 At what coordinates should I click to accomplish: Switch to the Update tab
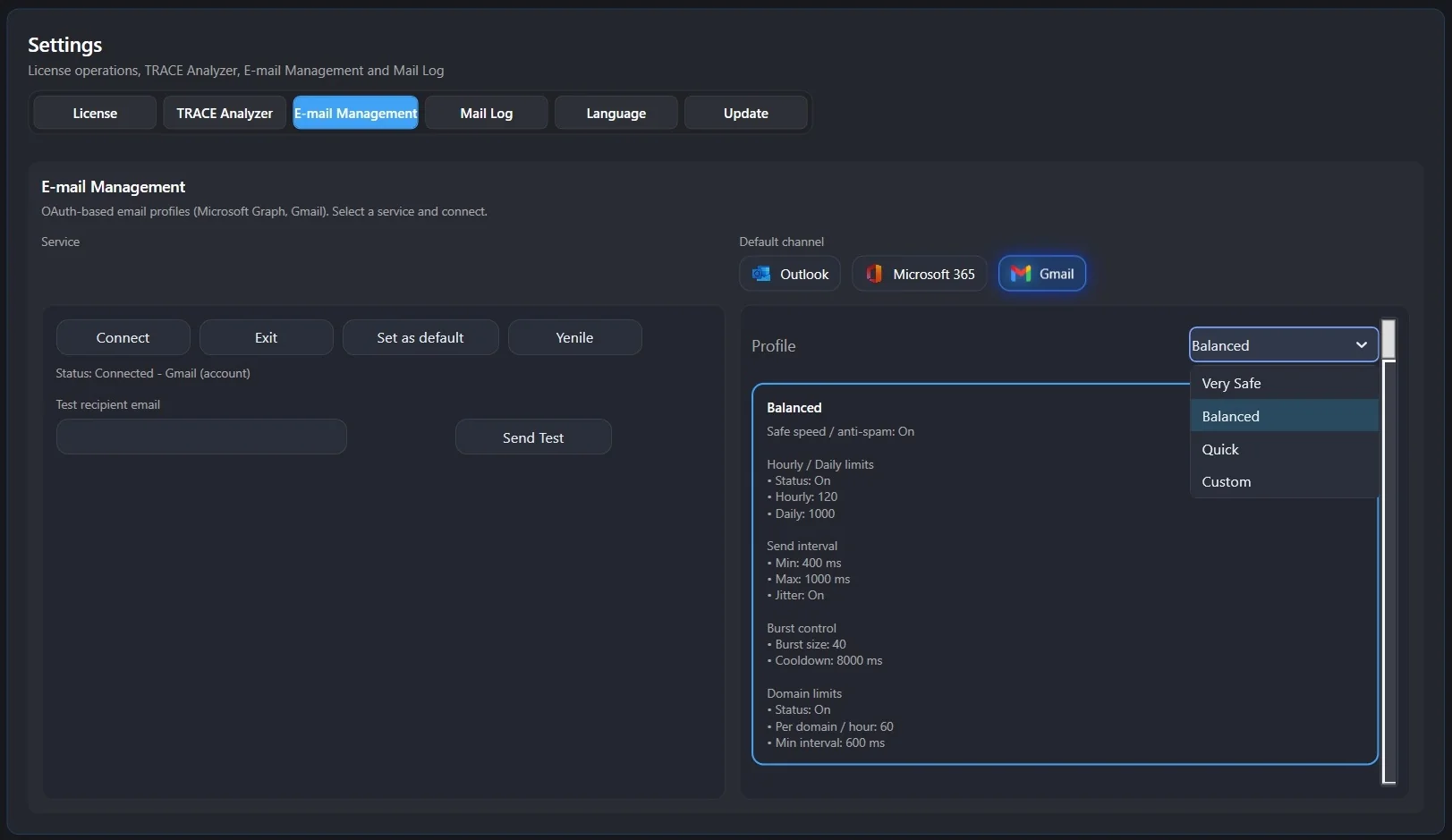pos(745,113)
